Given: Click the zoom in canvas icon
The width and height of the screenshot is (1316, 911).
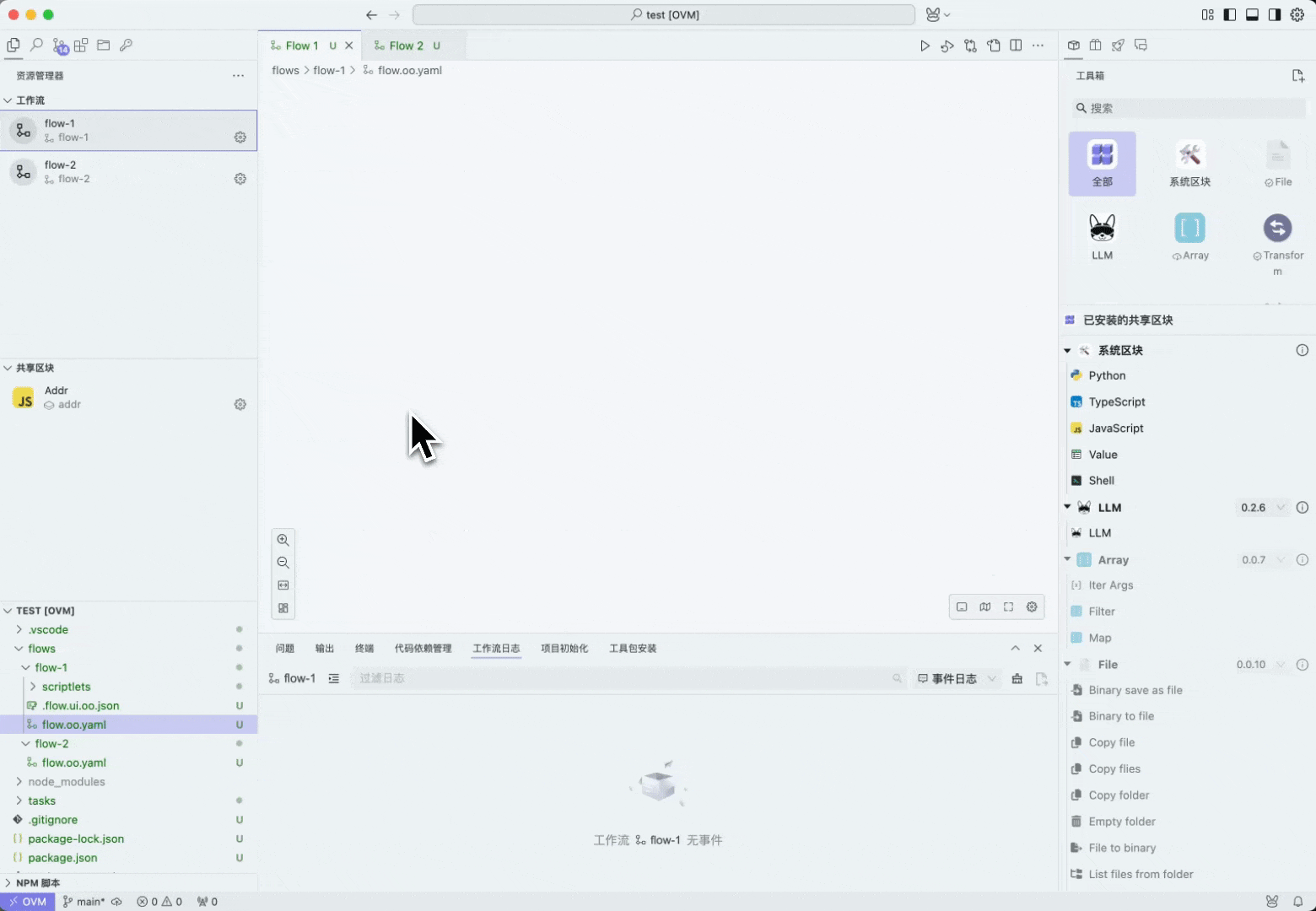Looking at the screenshot, I should 283,540.
